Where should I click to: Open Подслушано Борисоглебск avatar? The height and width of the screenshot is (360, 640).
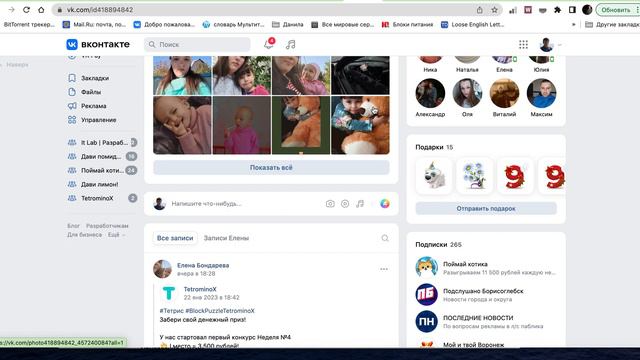point(426,294)
